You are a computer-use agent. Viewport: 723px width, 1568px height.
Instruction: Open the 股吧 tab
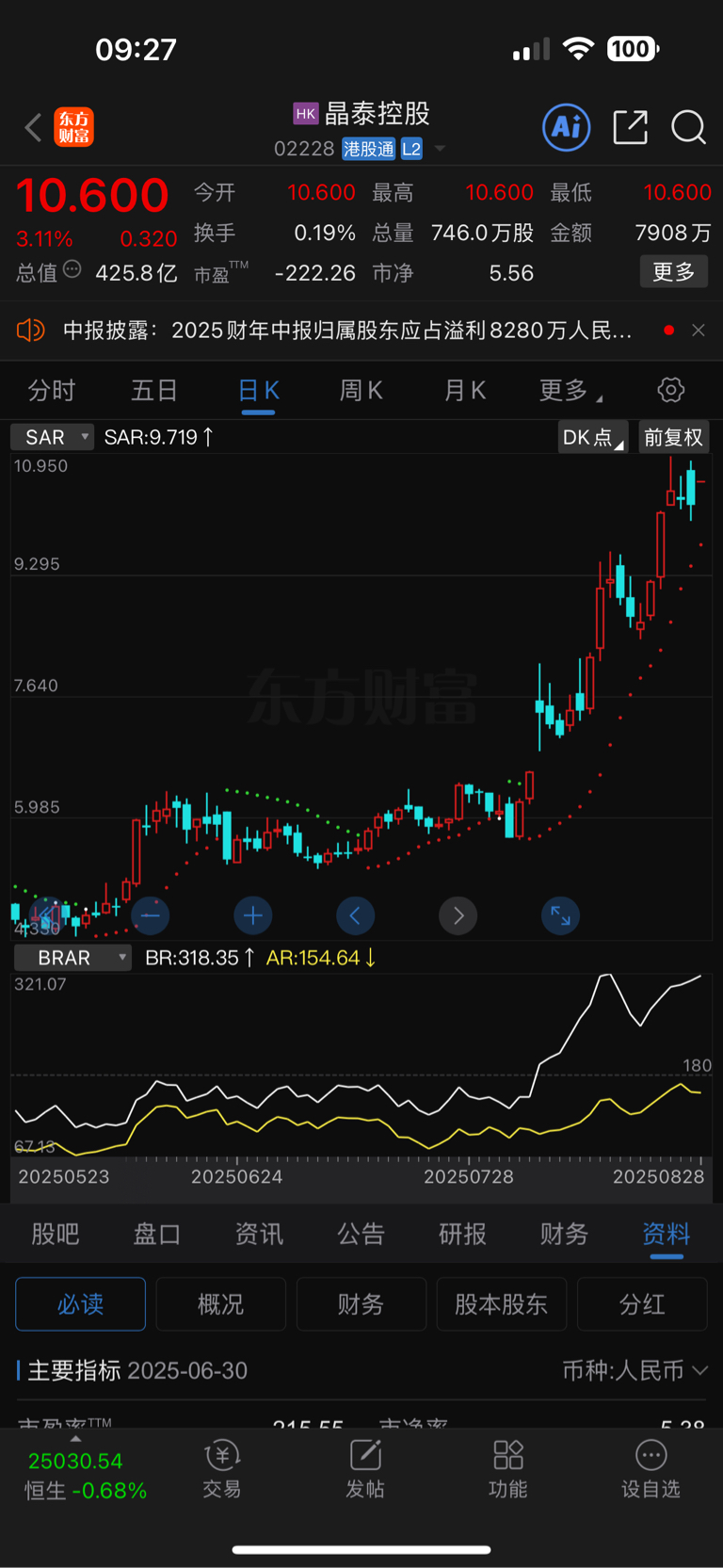coord(56,1234)
